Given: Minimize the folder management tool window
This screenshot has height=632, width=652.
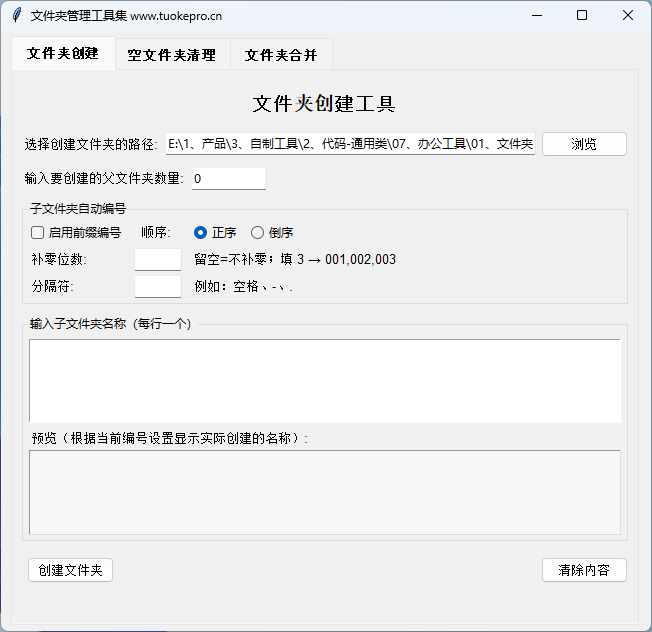Looking at the screenshot, I should [x=537, y=15].
